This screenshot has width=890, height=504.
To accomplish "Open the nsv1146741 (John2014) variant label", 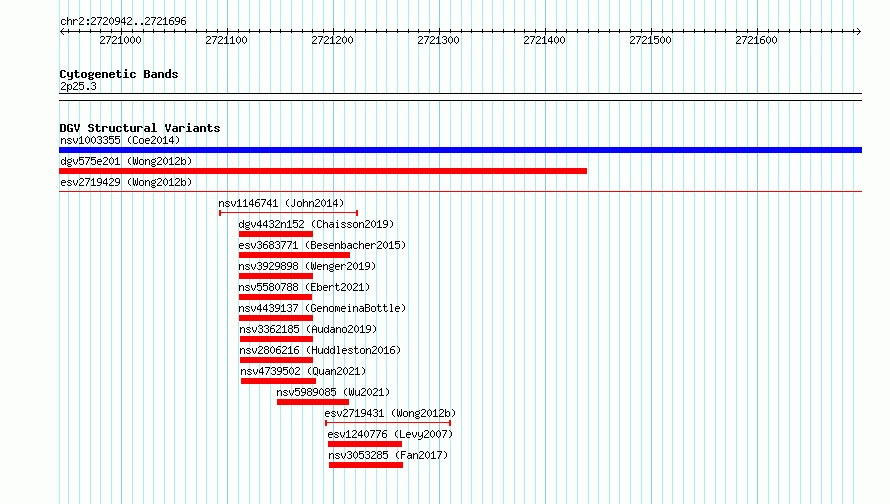I will point(281,203).
